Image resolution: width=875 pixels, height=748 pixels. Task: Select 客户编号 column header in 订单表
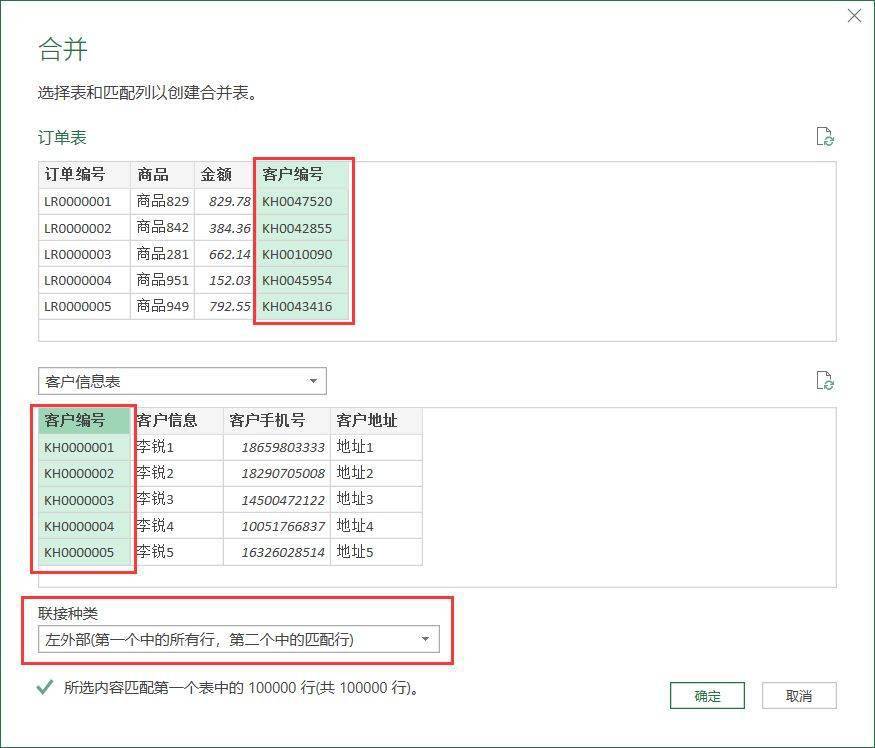click(x=302, y=175)
